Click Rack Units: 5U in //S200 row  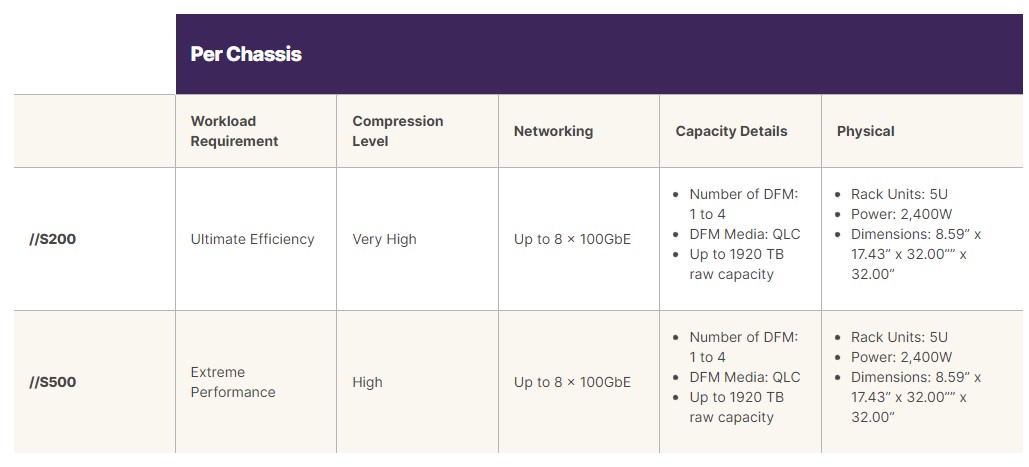point(899,194)
